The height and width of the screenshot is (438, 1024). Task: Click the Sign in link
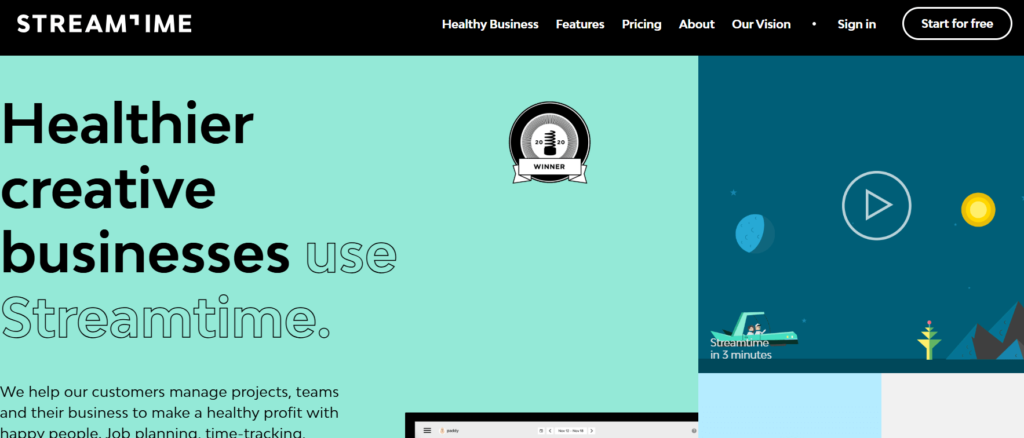point(856,24)
